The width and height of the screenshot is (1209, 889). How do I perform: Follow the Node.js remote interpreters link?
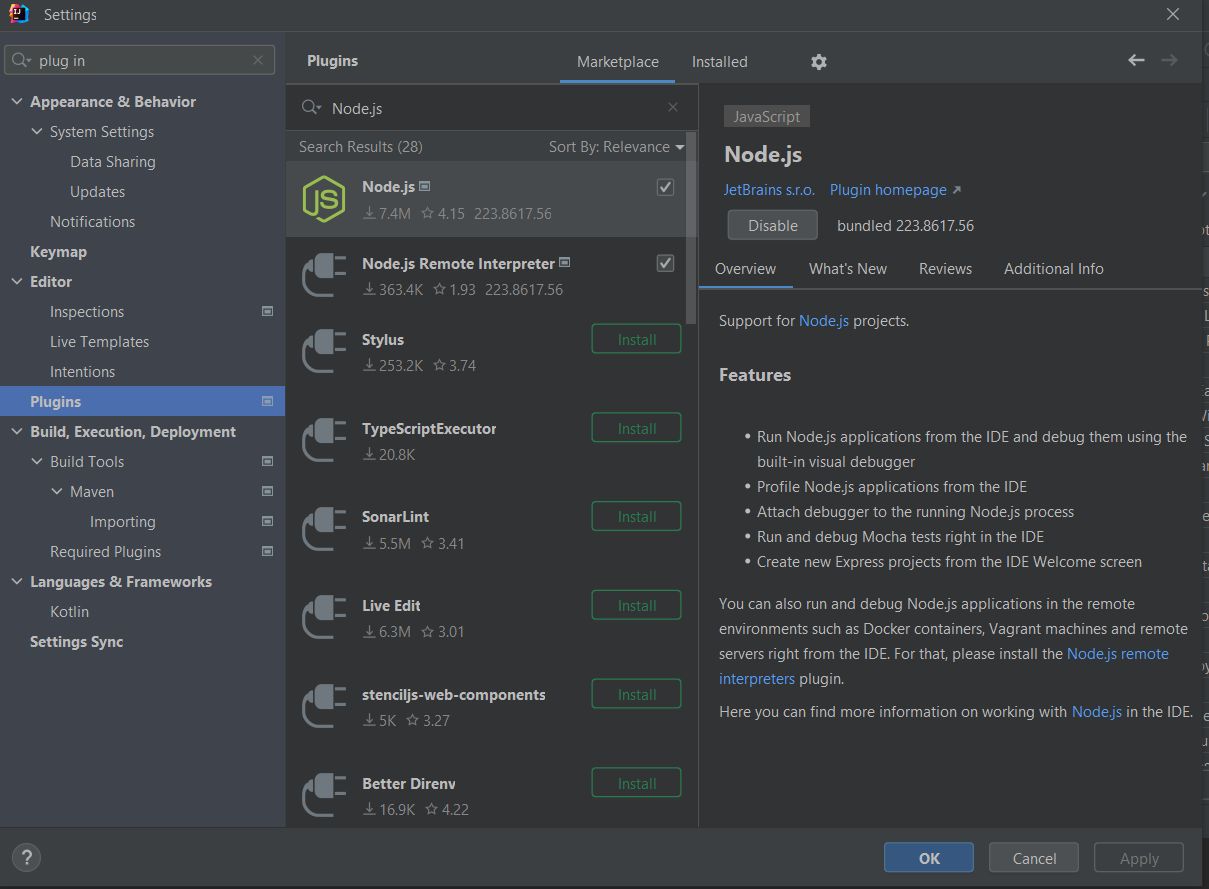[944, 666]
